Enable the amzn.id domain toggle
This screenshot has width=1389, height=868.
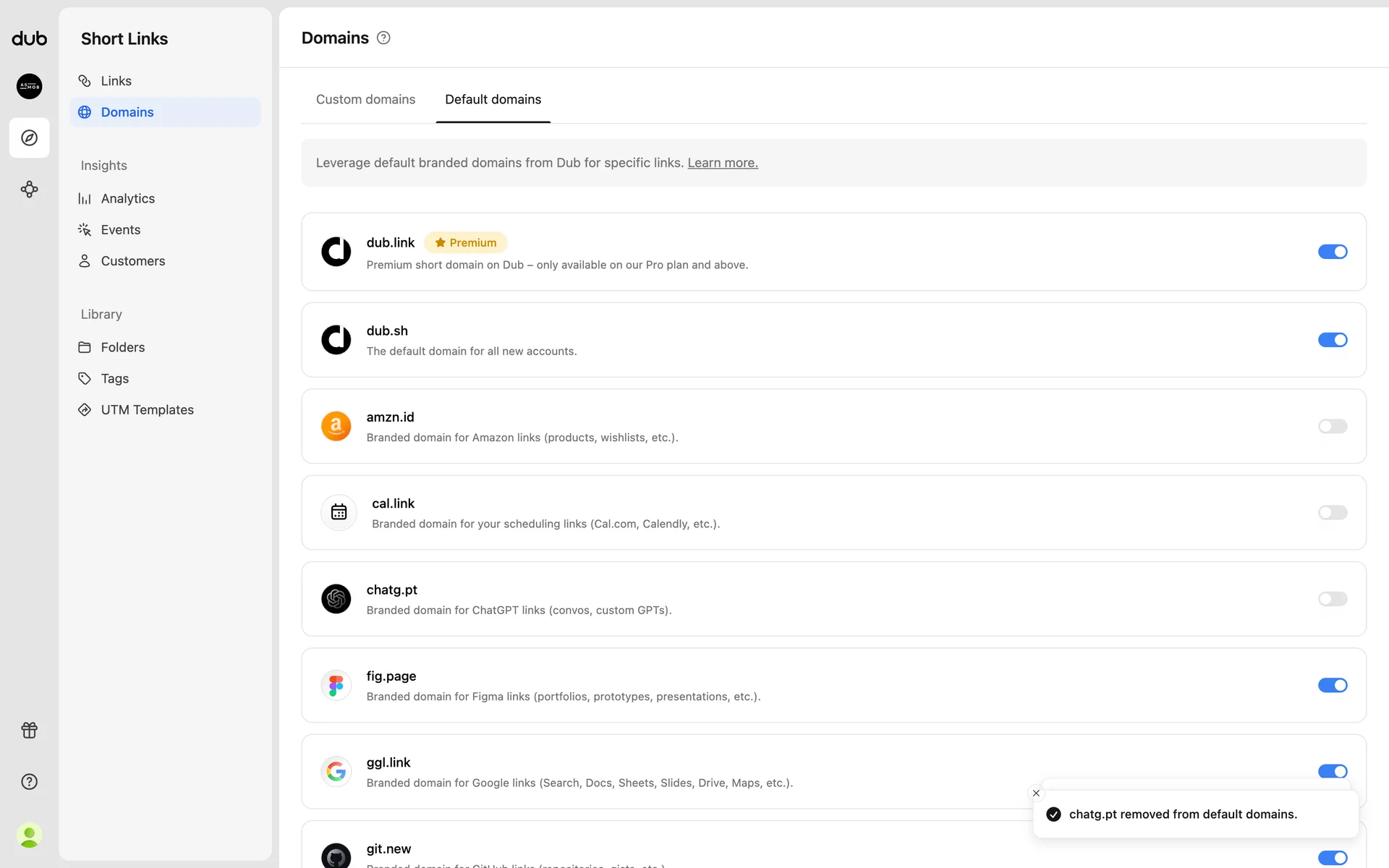pos(1332,427)
